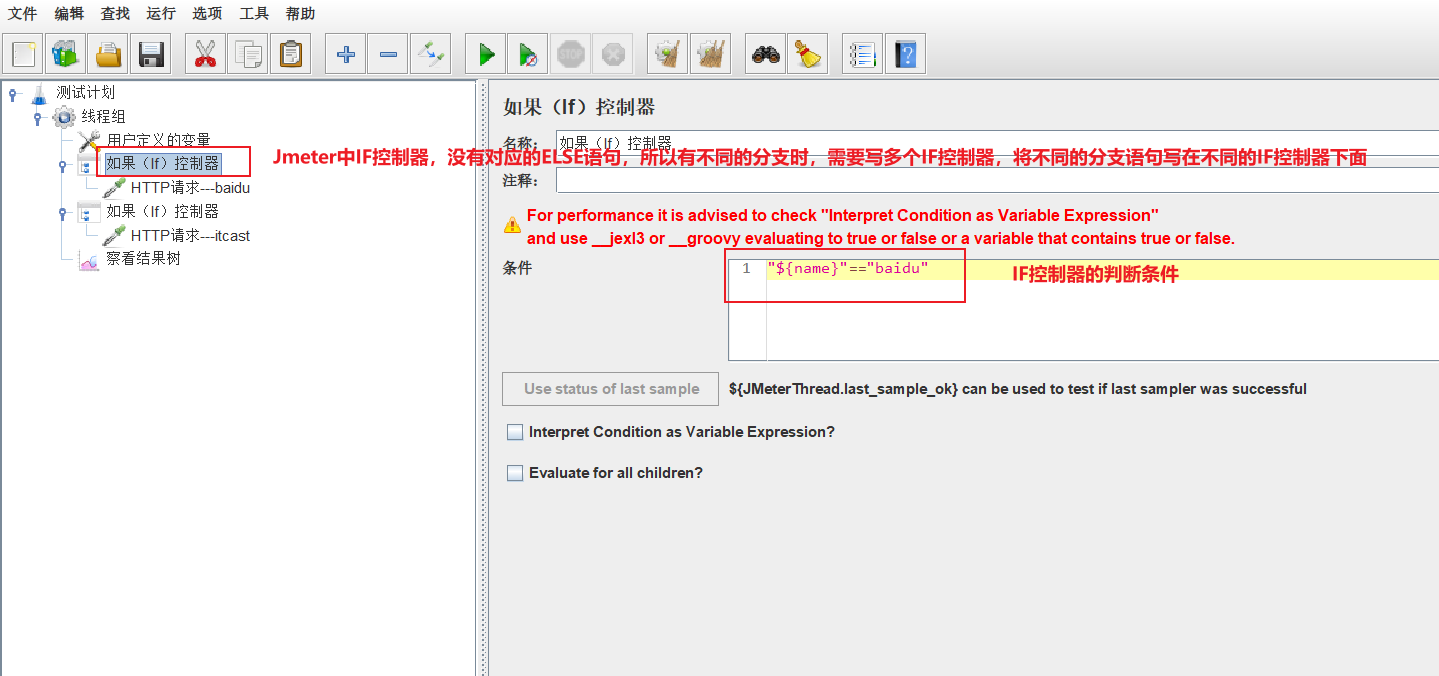Click the Copy icon in toolbar
The image size is (1439, 676).
pyautogui.click(x=247, y=54)
